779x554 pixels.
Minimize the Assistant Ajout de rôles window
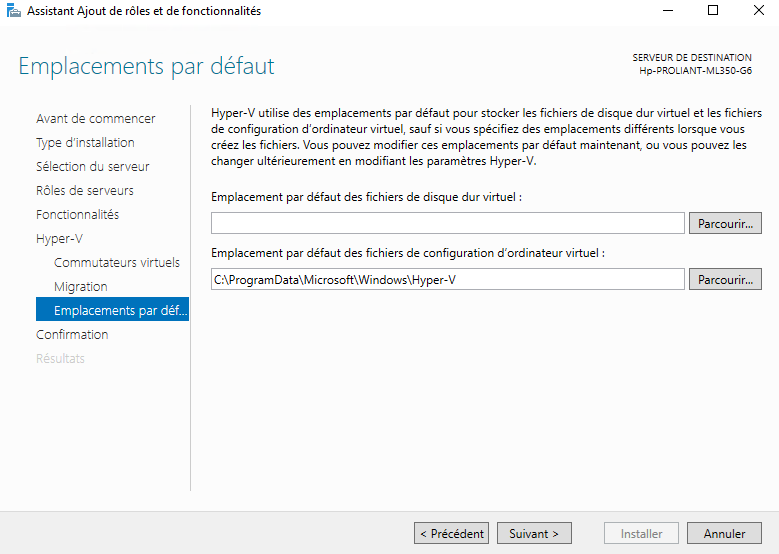click(x=667, y=11)
